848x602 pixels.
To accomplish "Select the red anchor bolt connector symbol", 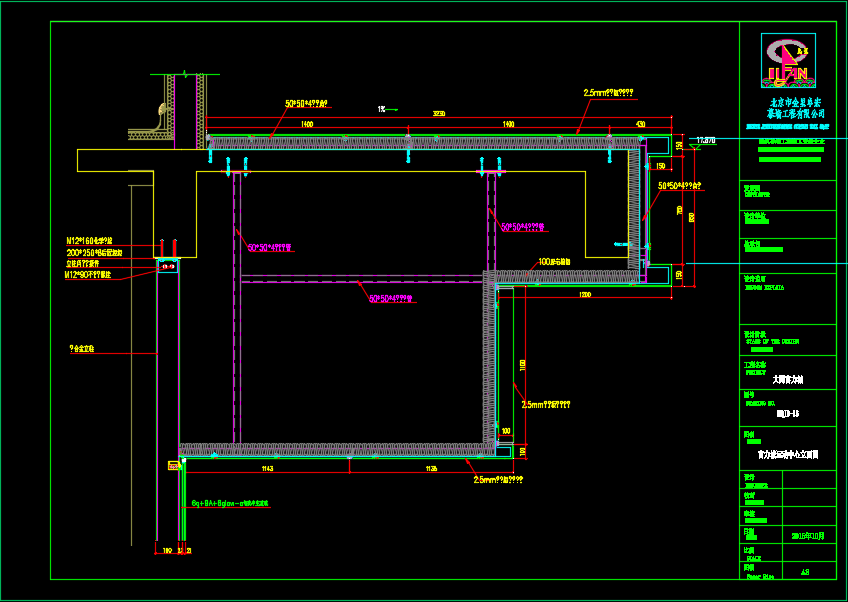I will (168, 265).
